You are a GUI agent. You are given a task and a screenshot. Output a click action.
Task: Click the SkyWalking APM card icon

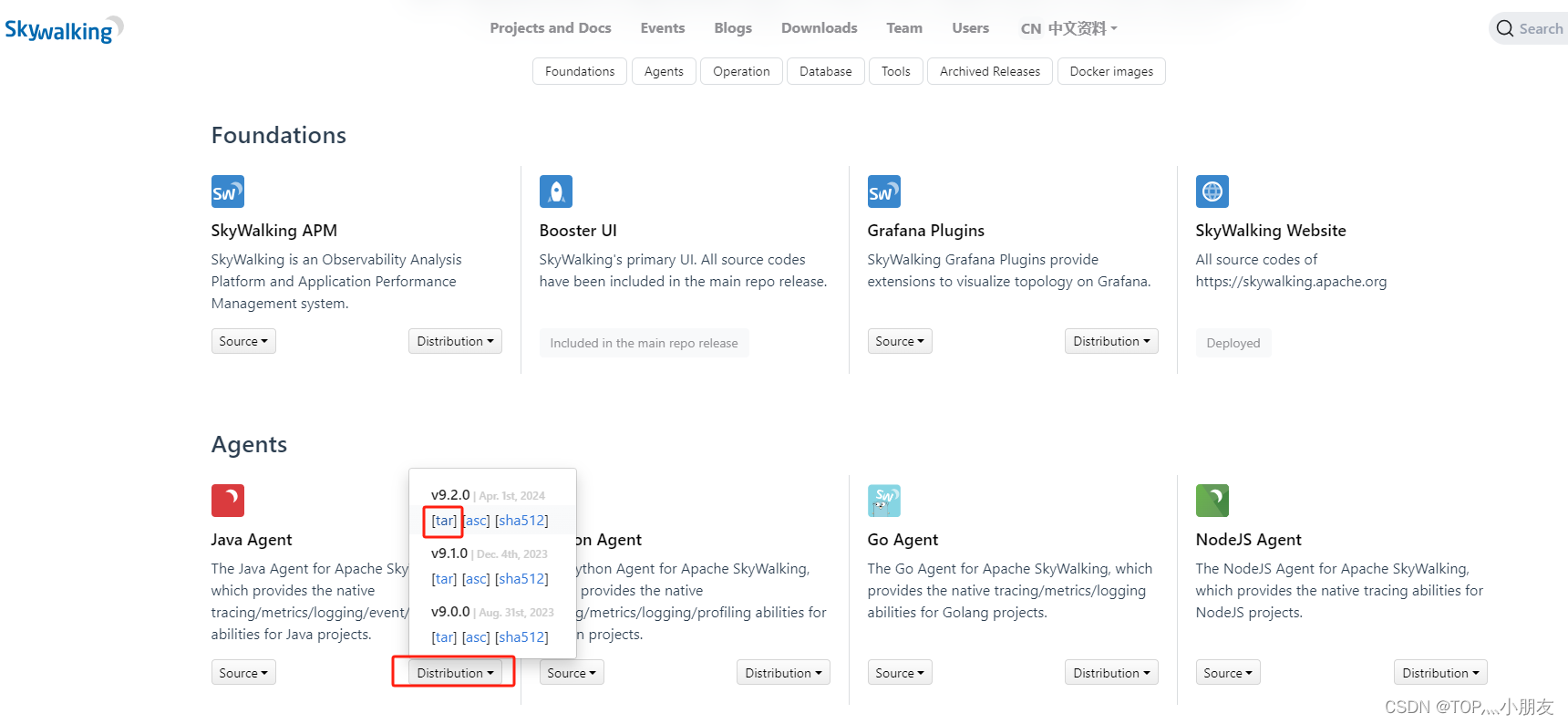(x=228, y=191)
